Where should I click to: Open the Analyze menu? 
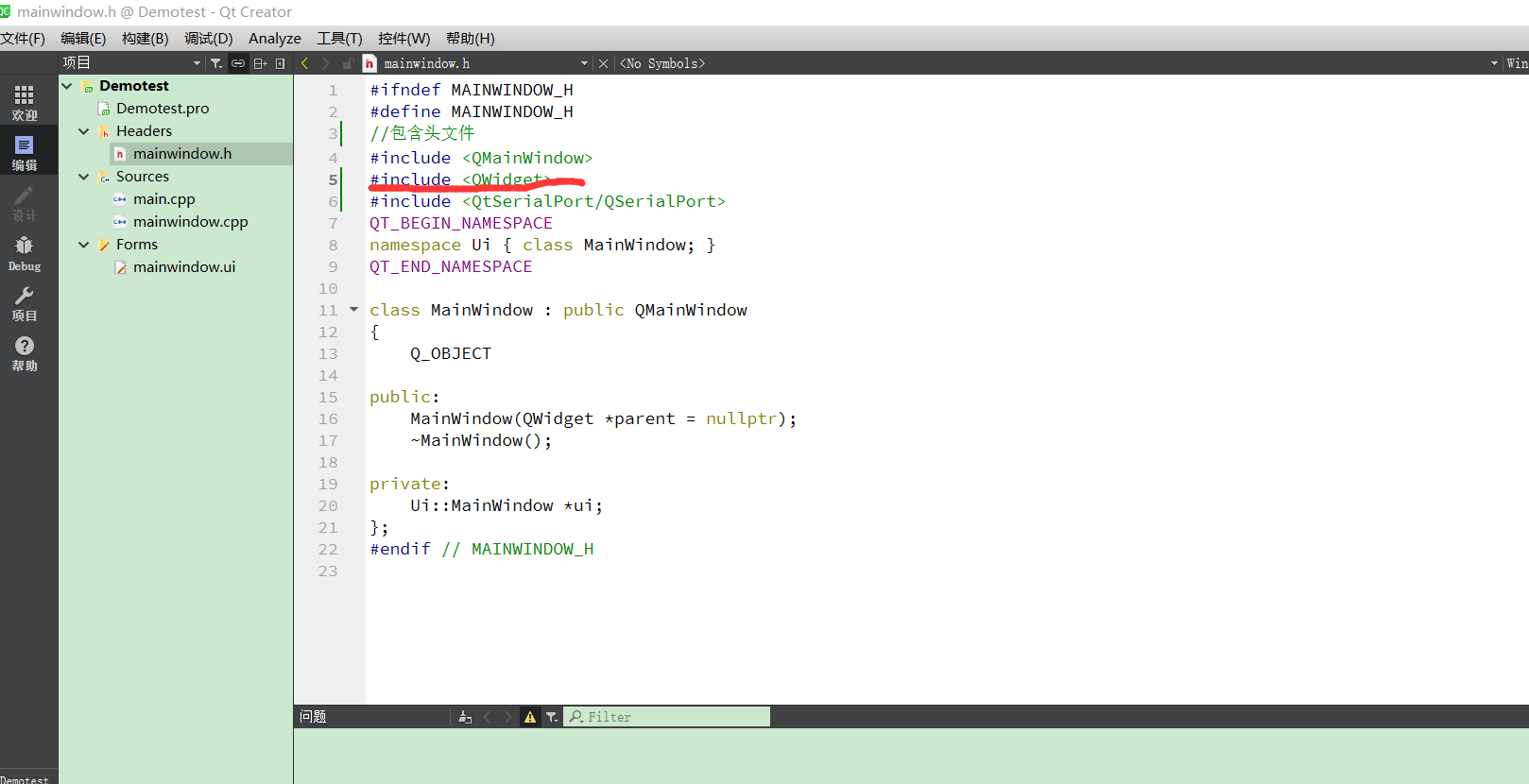click(275, 39)
